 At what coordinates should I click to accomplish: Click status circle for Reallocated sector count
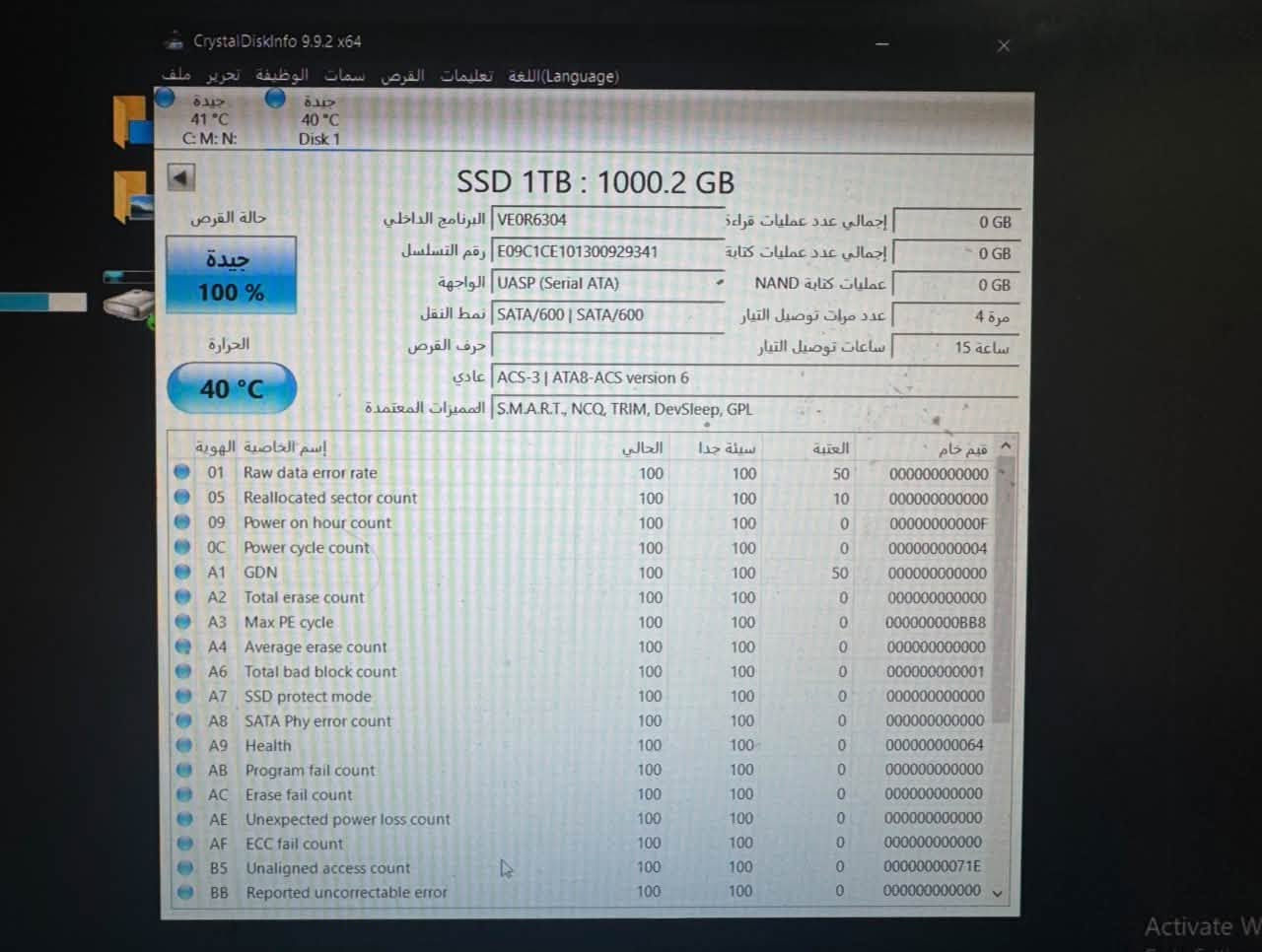181,497
